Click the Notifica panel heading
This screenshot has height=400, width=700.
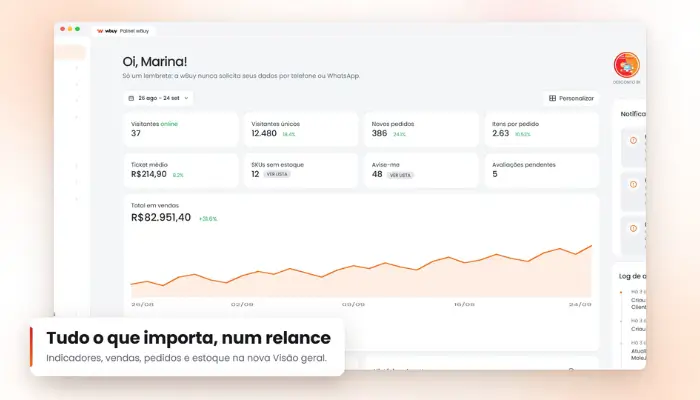click(633, 114)
